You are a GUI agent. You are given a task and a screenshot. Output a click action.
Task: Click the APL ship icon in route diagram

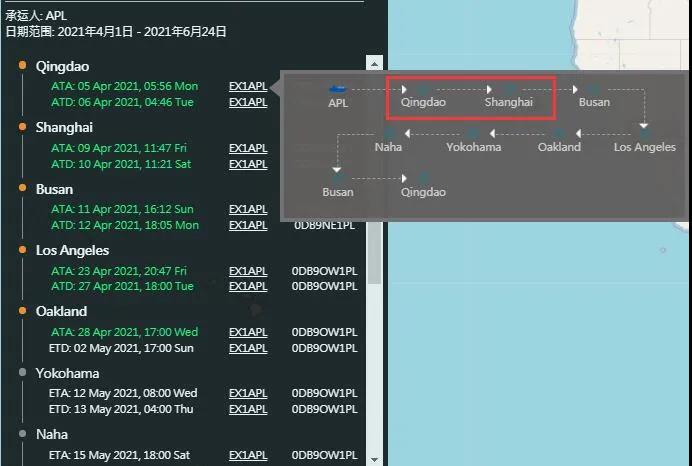click(x=338, y=89)
